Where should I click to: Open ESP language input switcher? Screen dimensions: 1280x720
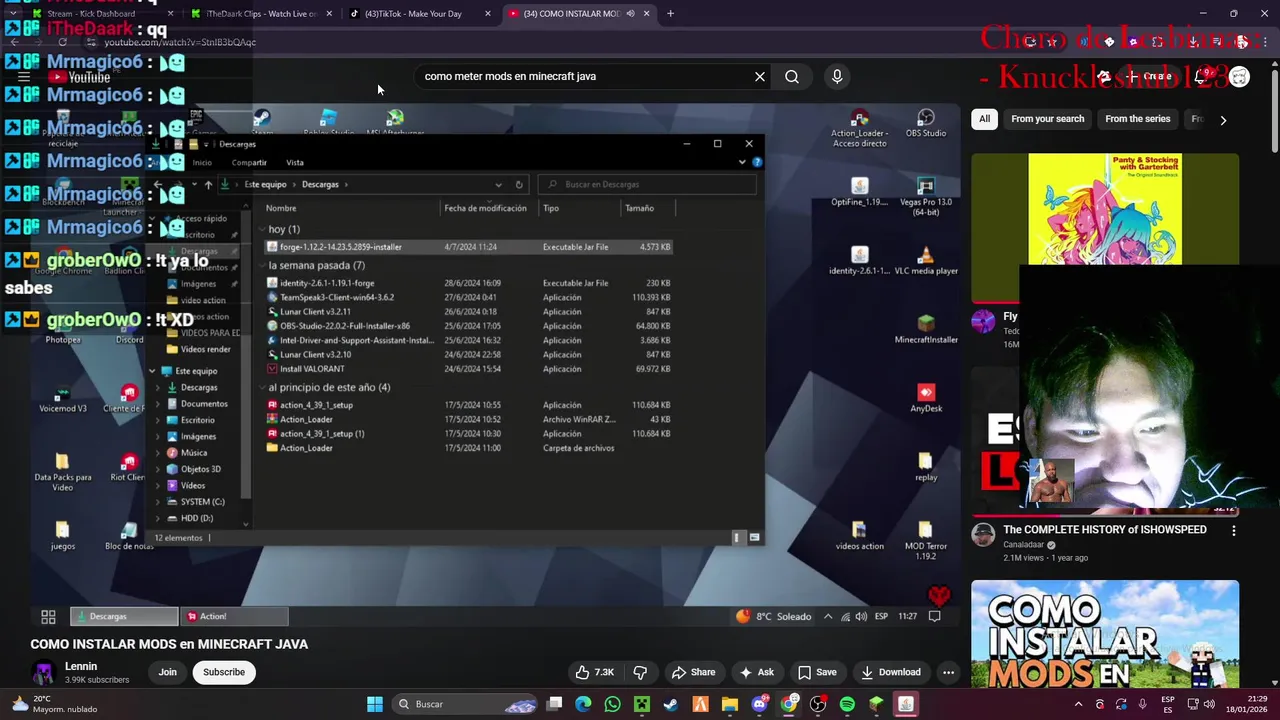click(x=1168, y=704)
